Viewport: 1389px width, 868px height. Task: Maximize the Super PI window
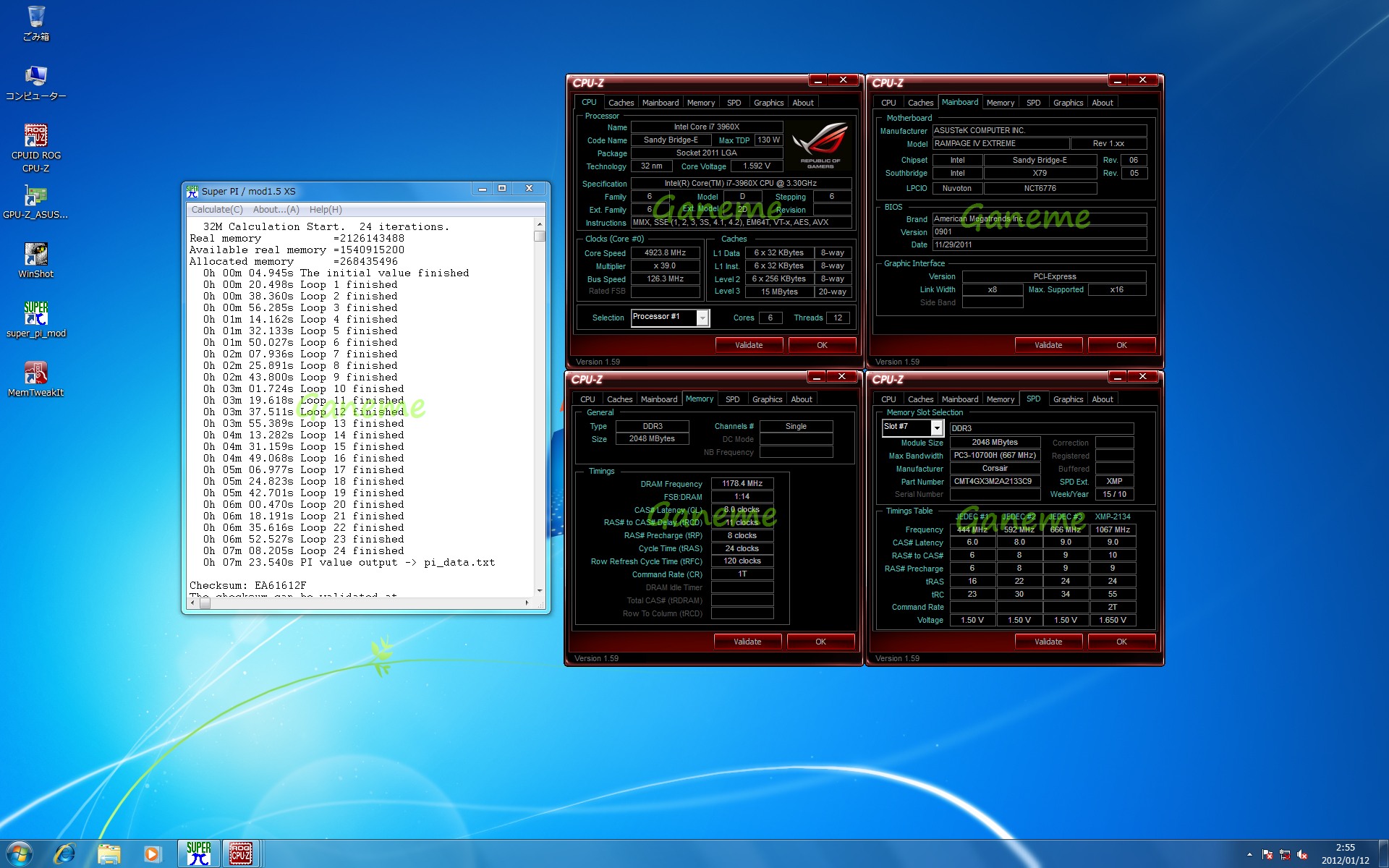point(502,189)
